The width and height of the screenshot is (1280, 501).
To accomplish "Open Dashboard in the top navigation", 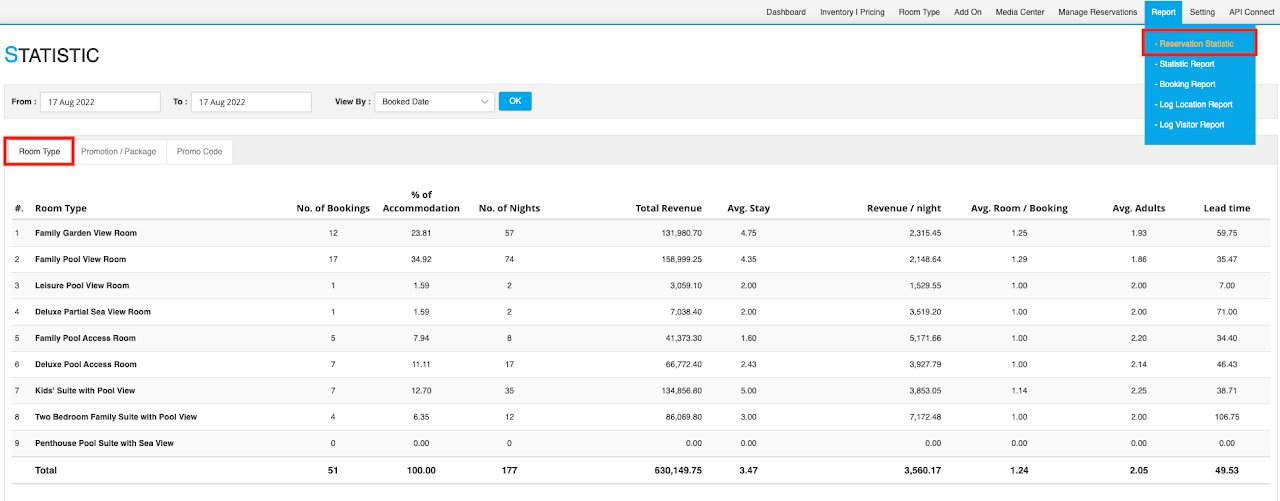I will click(x=786, y=12).
